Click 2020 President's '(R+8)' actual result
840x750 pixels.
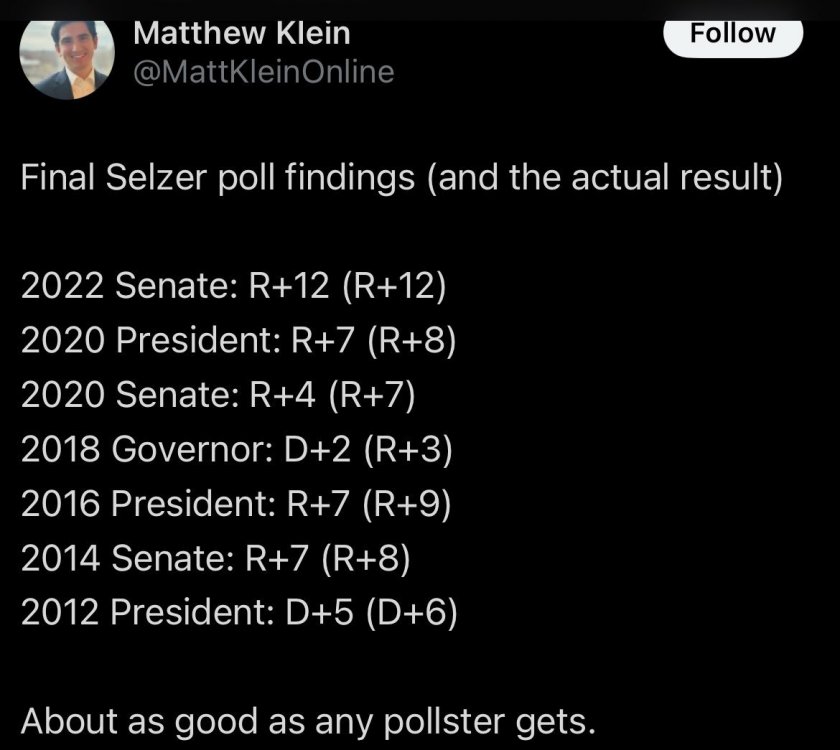[411, 342]
